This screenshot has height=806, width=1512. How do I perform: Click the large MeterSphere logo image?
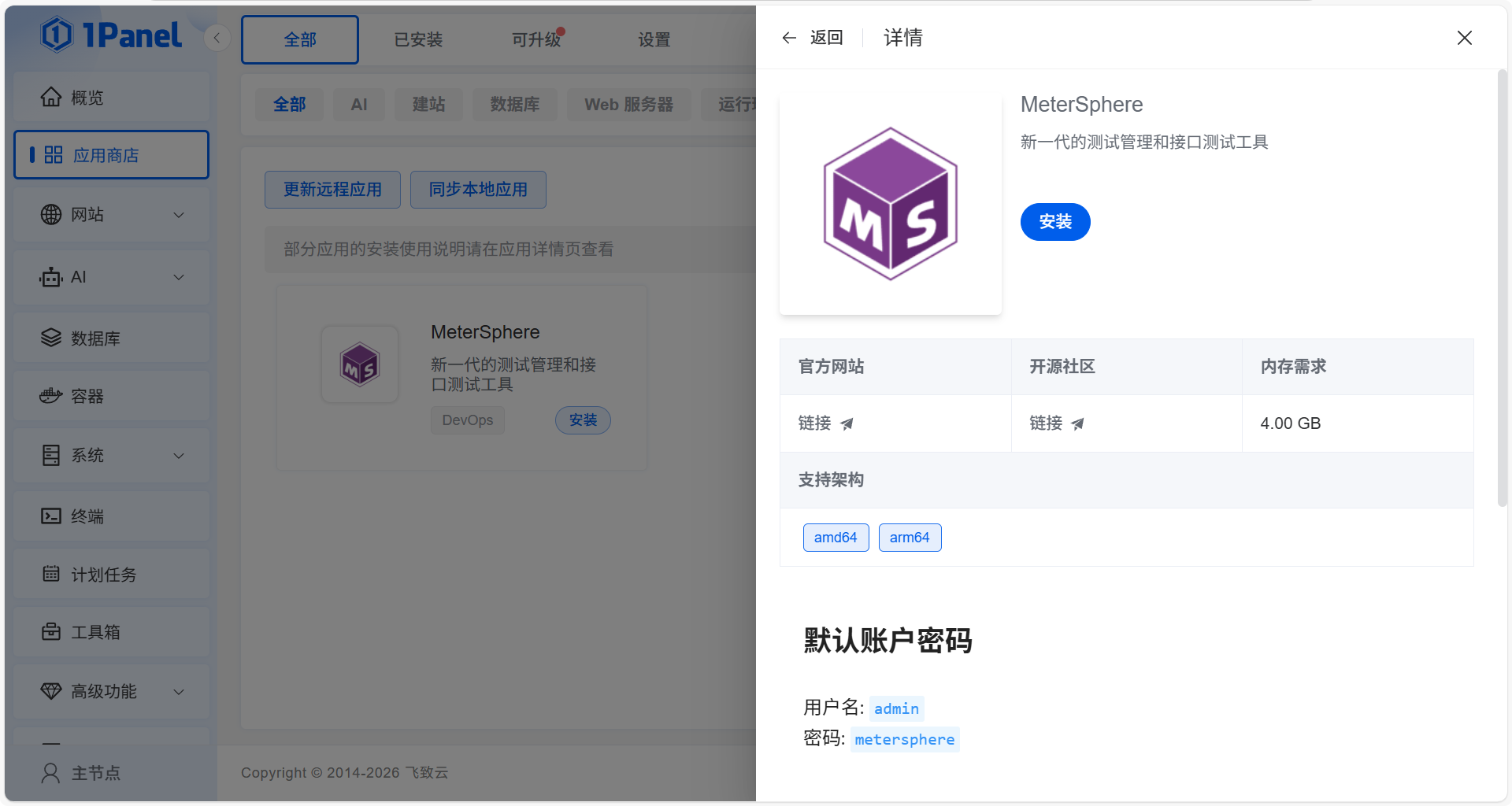(x=891, y=204)
